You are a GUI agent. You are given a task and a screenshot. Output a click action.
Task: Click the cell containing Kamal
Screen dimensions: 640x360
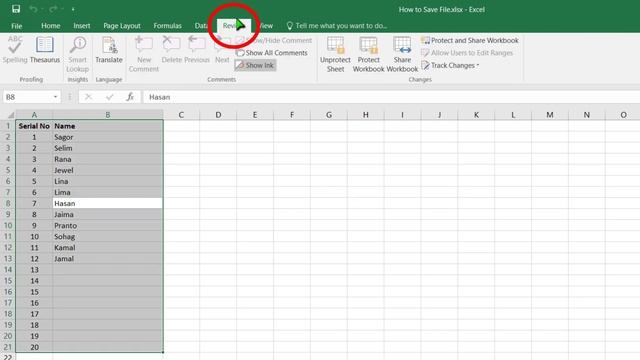[x=108, y=247]
